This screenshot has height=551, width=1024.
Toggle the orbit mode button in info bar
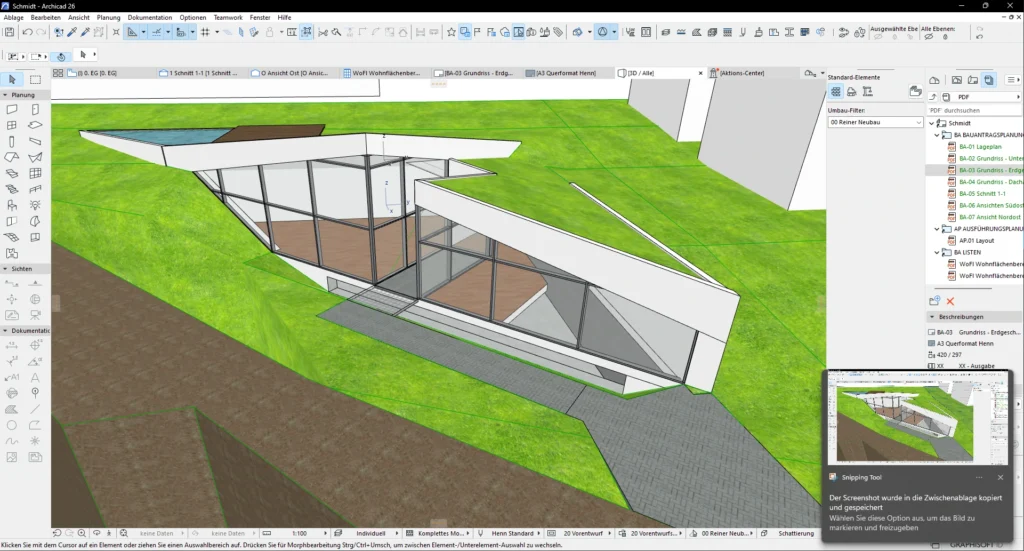(x=61, y=56)
